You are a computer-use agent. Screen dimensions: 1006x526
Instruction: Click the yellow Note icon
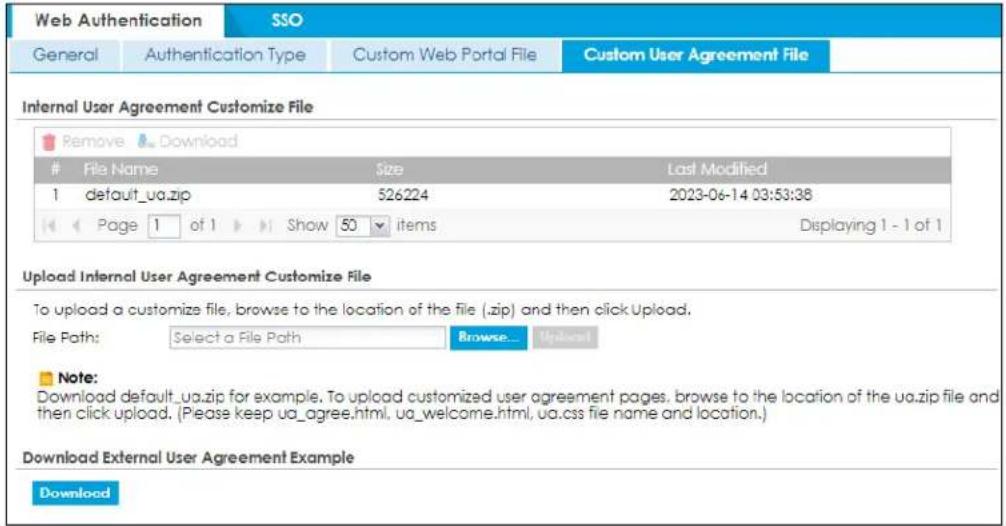point(46,378)
